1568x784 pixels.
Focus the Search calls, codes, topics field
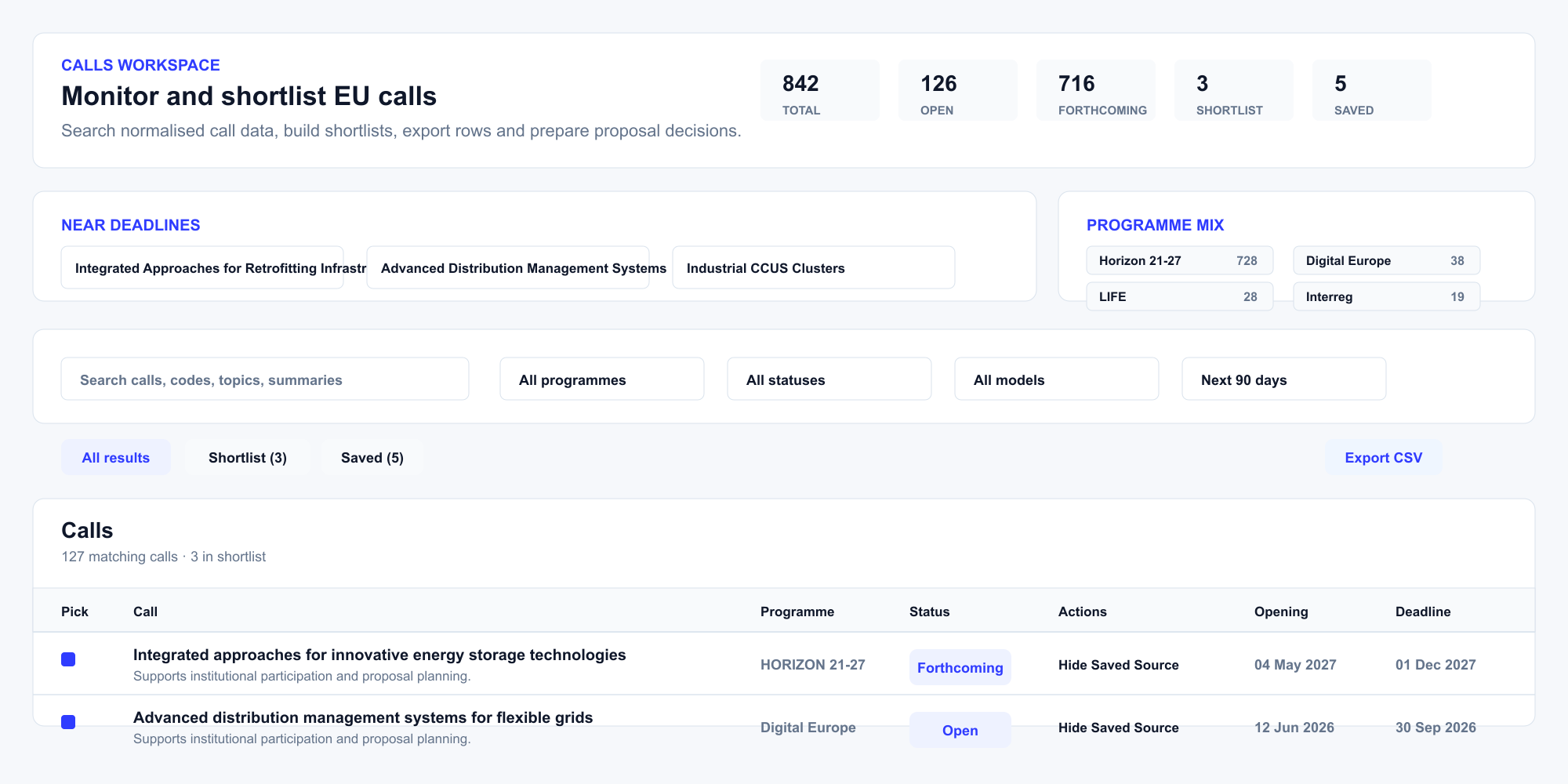[265, 379]
